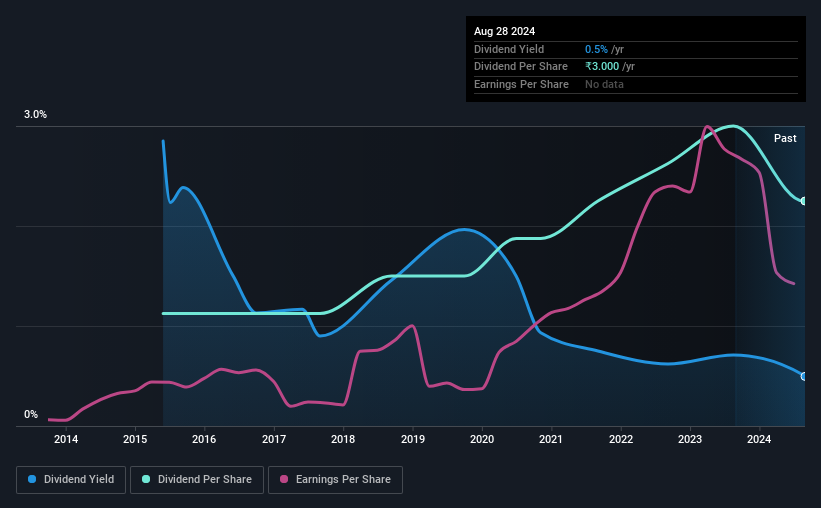The height and width of the screenshot is (508, 821).
Task: Click the 0% y-axis label
Action: click(x=31, y=414)
